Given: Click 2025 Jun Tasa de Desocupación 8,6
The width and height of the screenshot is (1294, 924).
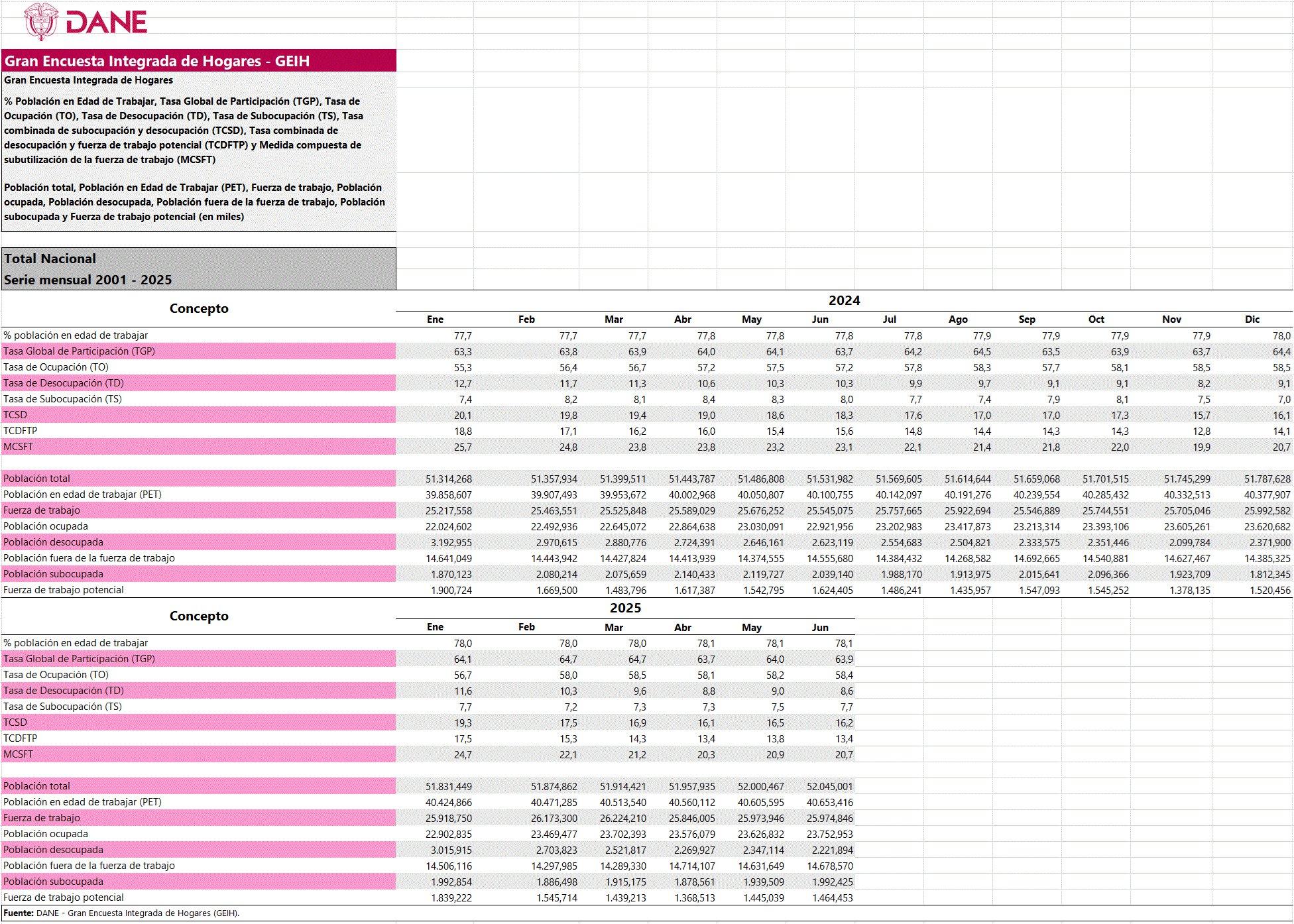Looking at the screenshot, I should point(847,691).
